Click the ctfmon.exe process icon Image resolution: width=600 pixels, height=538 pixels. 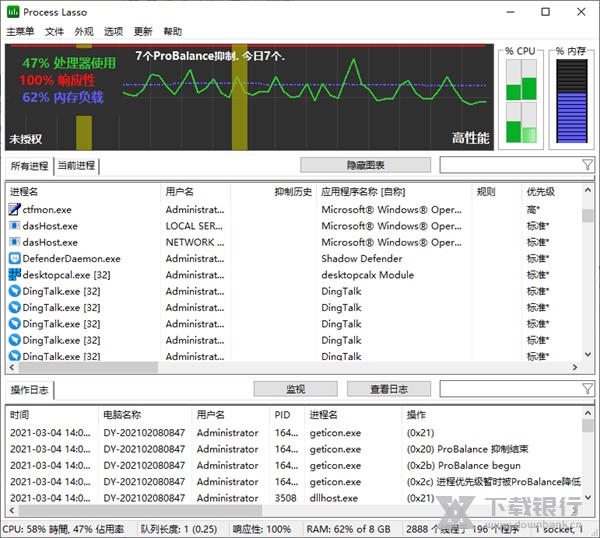[x=14, y=210]
